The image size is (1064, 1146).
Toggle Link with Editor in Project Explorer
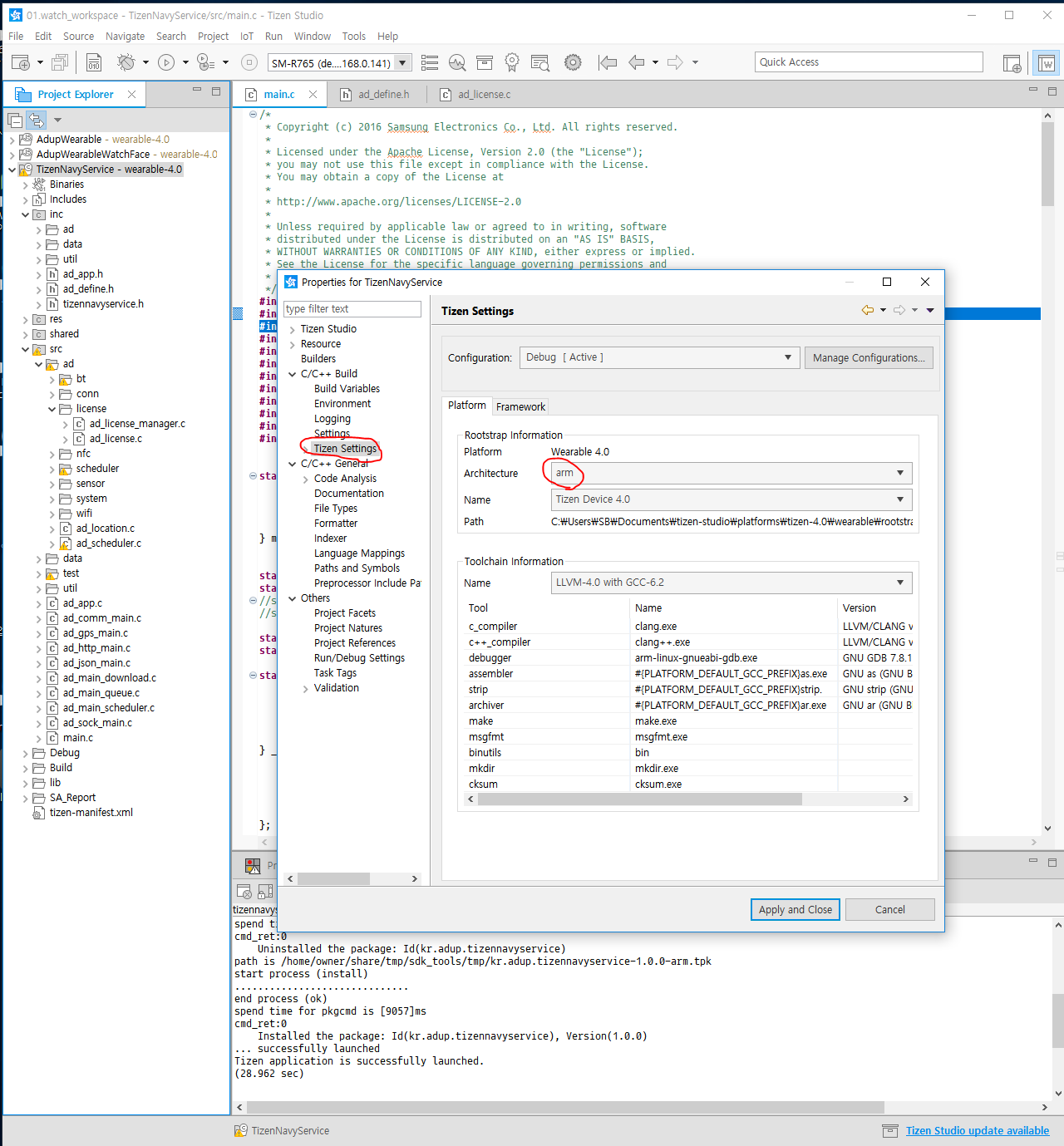(x=36, y=121)
